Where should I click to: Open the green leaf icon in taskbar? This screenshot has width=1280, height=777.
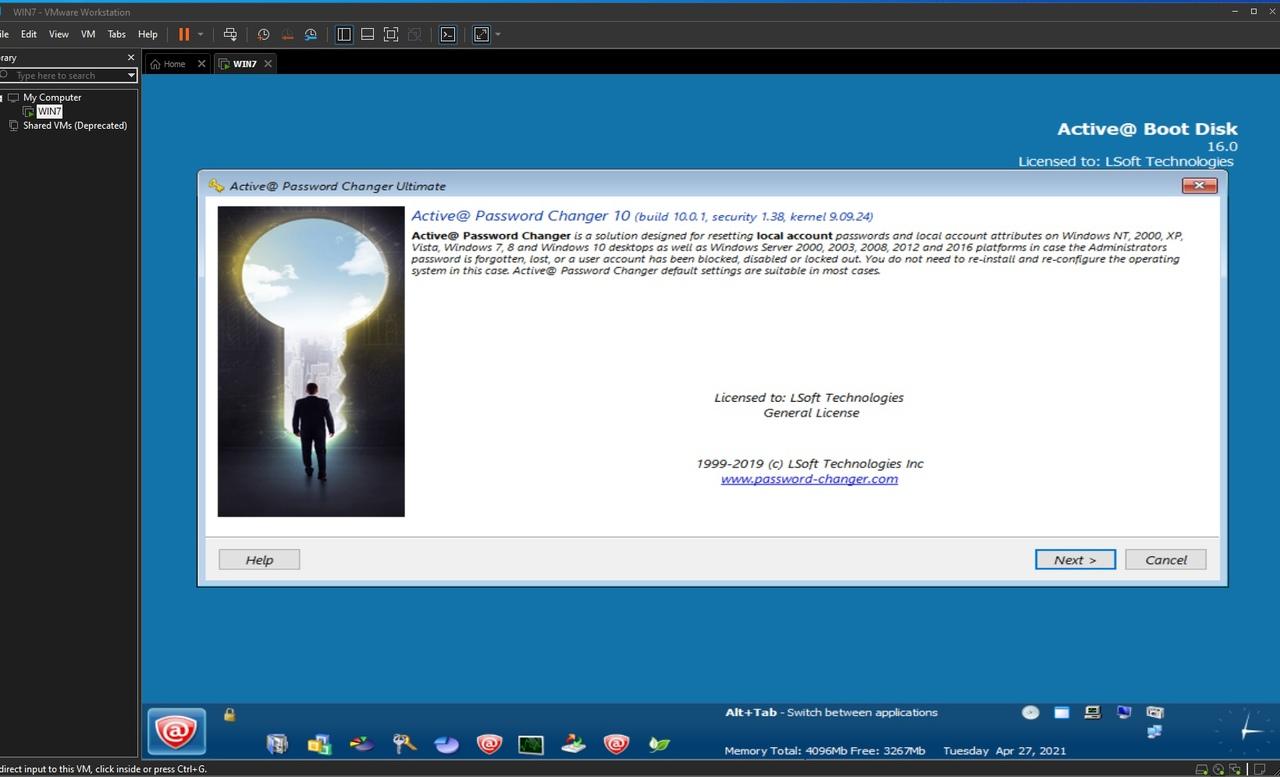(x=659, y=744)
